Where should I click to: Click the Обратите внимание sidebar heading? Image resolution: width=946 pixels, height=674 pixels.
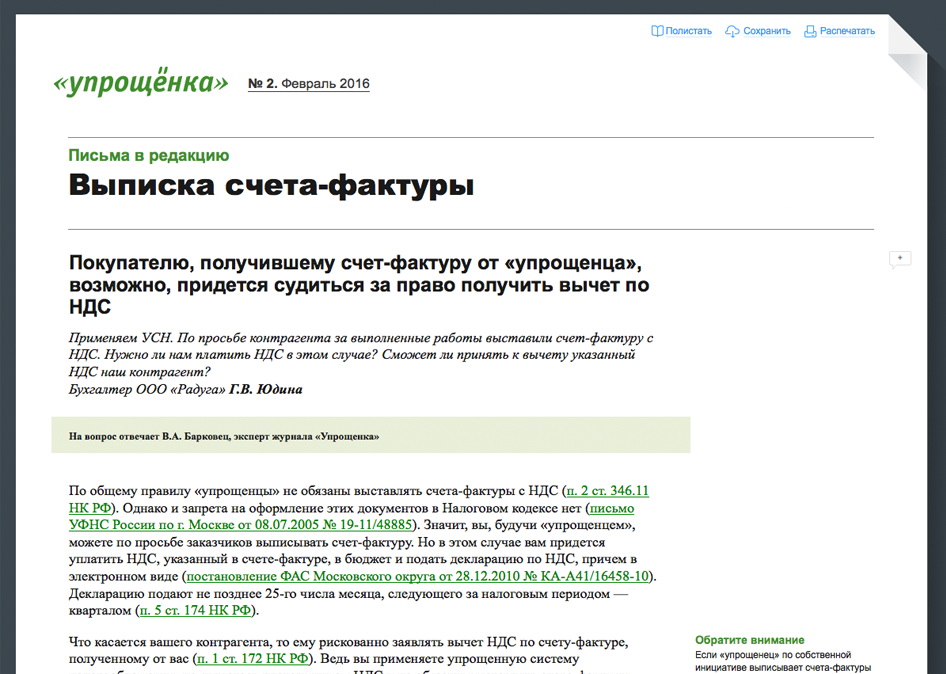[749, 640]
